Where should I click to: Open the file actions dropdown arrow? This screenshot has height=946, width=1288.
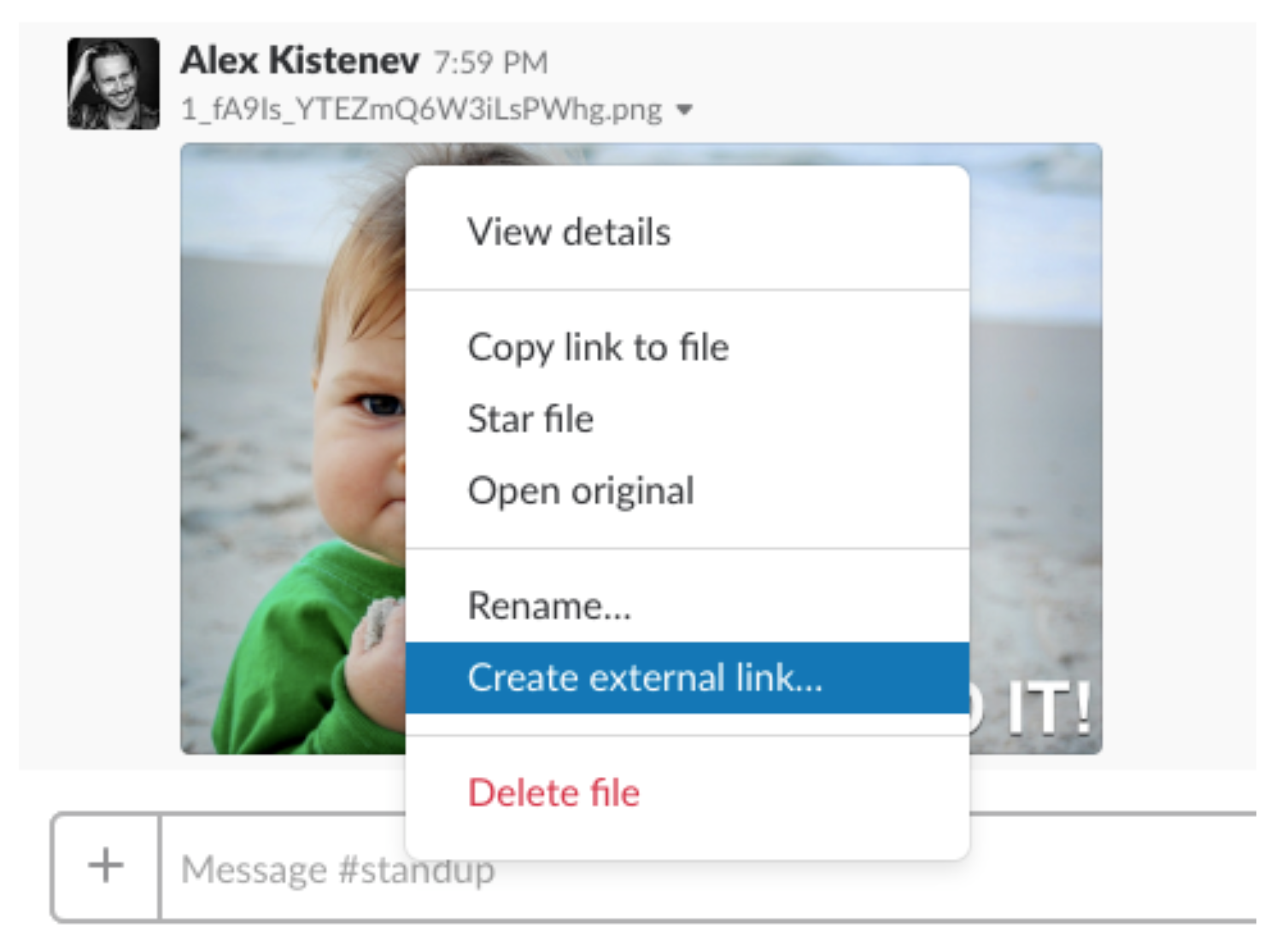684,110
